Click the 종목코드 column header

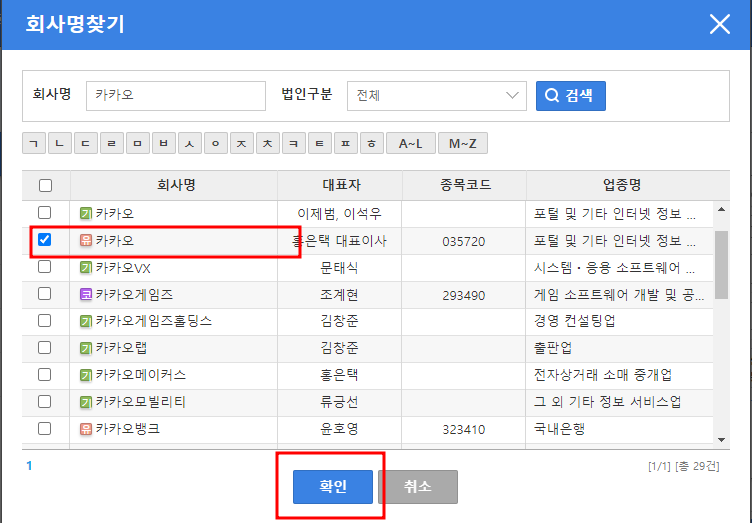[465, 185]
